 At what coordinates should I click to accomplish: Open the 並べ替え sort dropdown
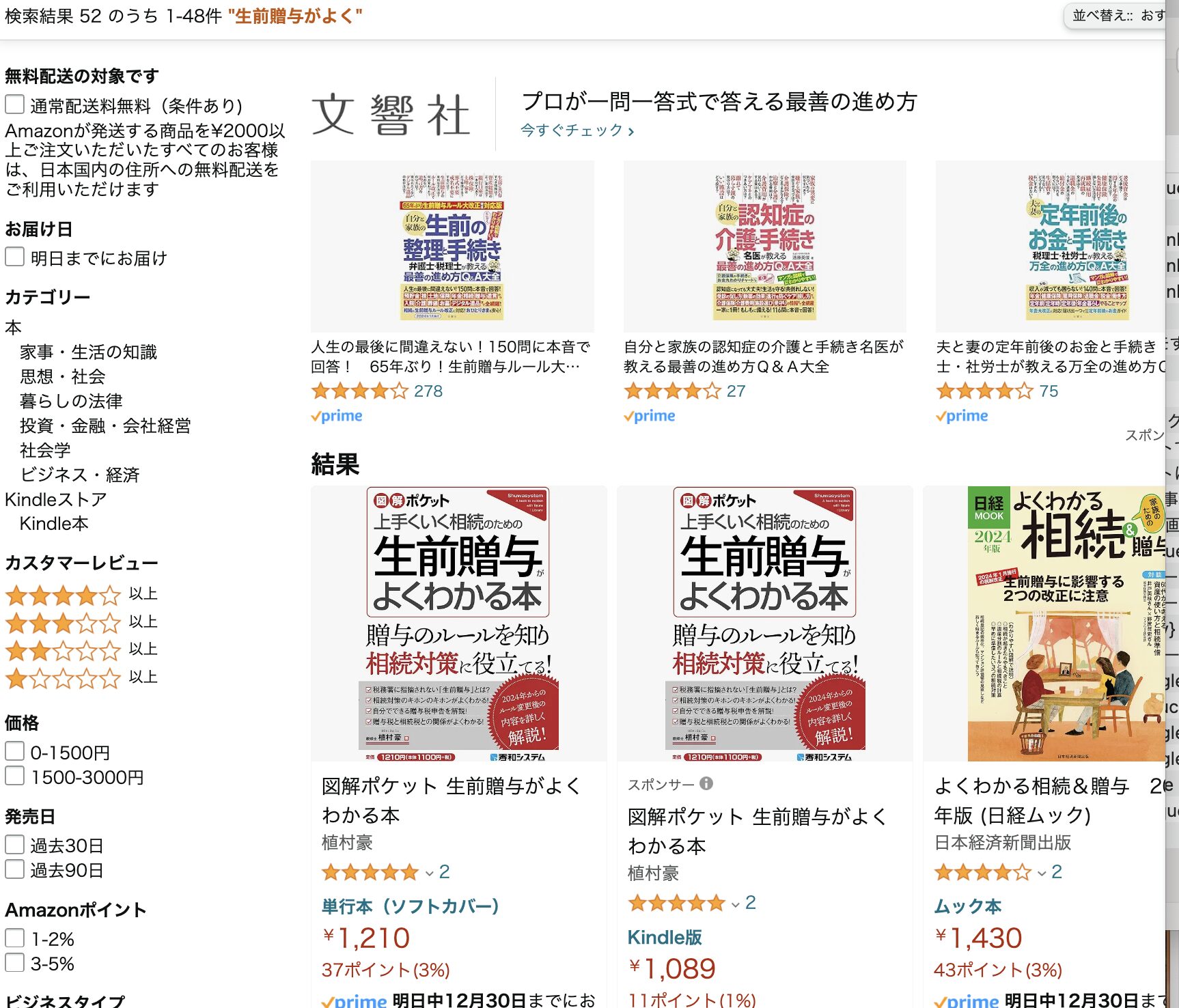pos(1118,15)
